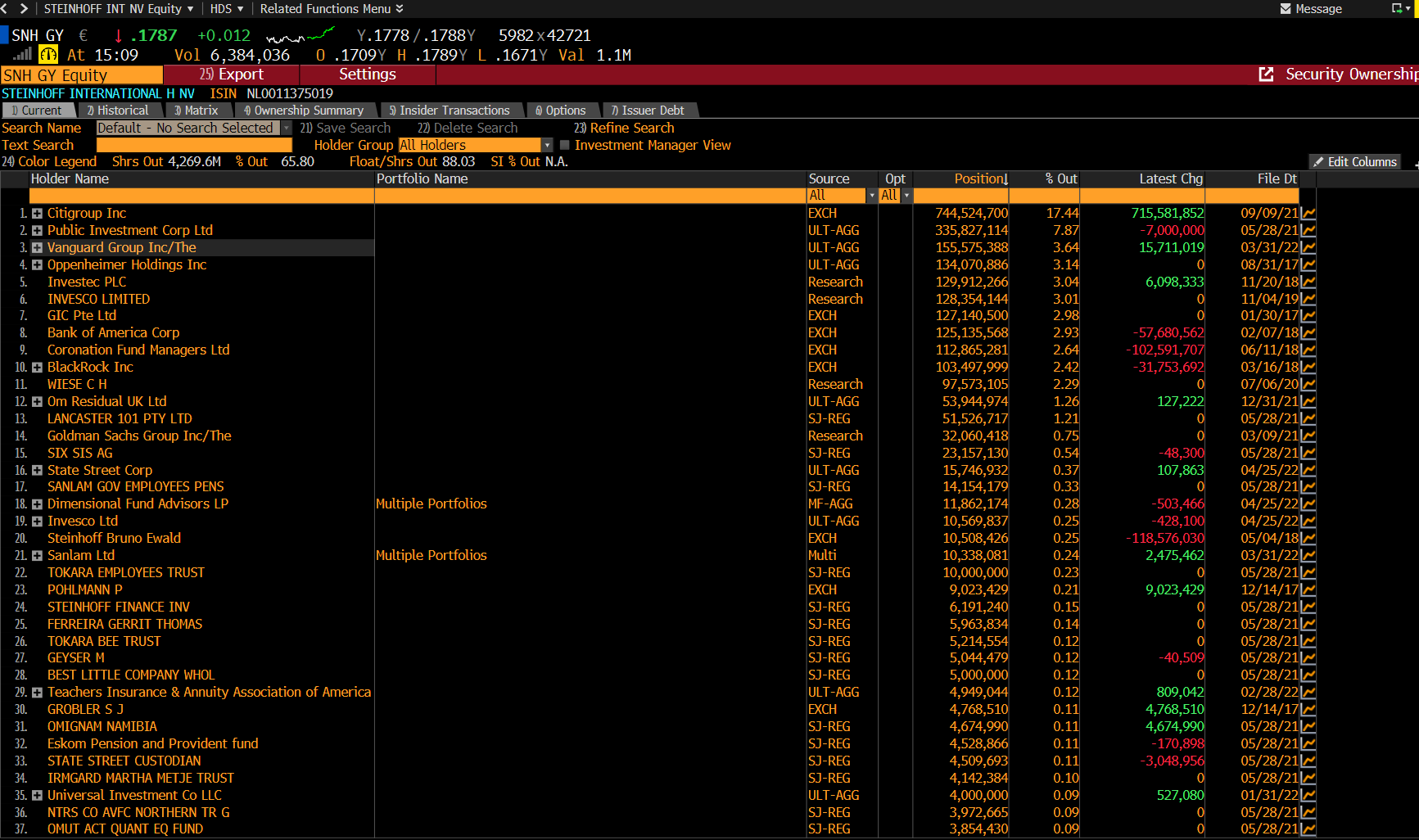Open the STEINHOFF INT NV Equity dropdown
The image size is (1419, 840).
click(119, 8)
